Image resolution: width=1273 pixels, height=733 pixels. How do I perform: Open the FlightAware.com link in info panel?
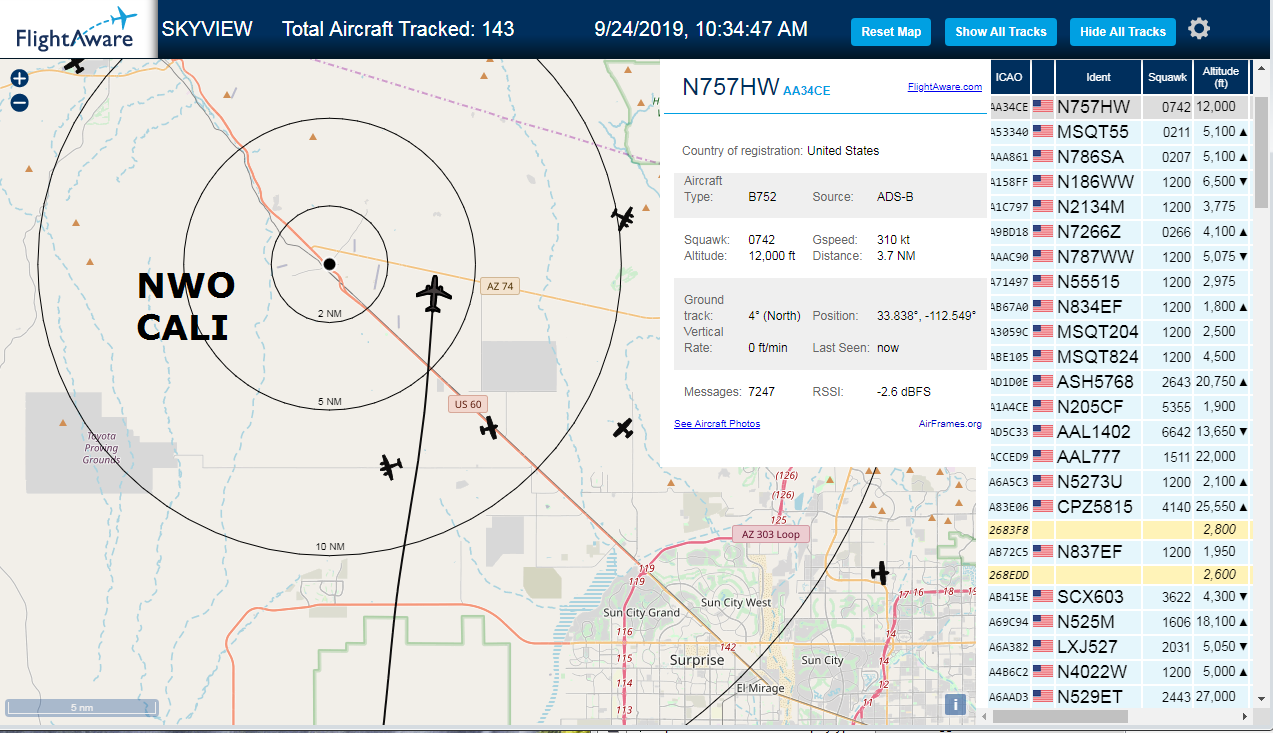[x=944, y=87]
